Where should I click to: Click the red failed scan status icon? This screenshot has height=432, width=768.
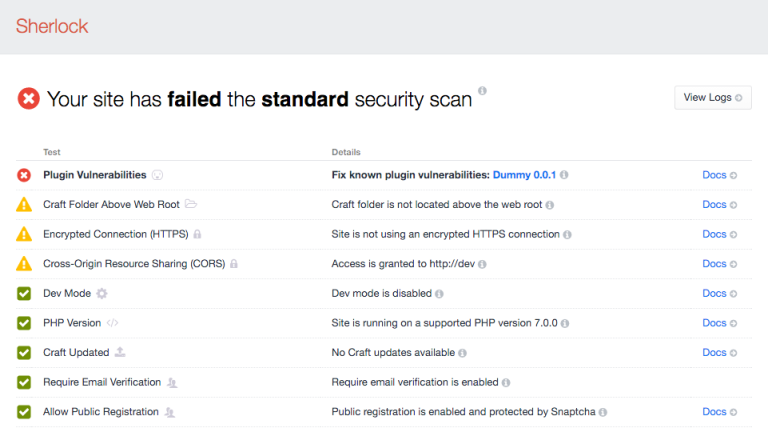(28, 98)
